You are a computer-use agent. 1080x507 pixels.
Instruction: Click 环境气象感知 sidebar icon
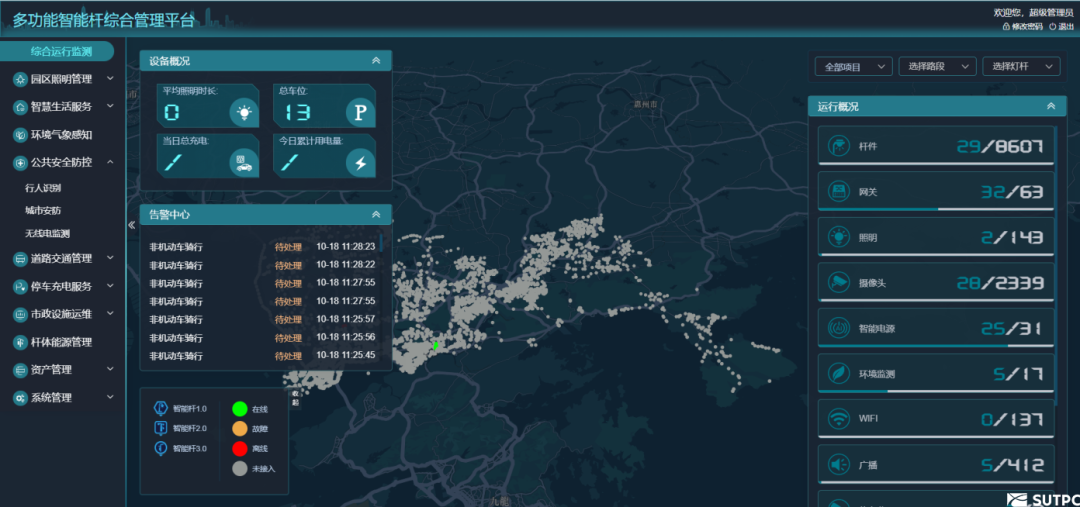[21, 135]
